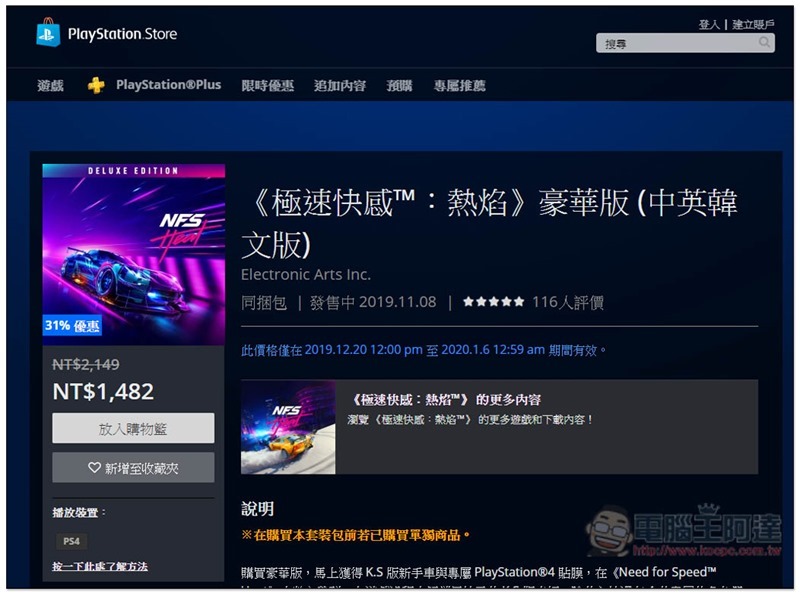Click the 新增至收藏夾 wishlist button
800x595 pixels.
click(x=133, y=467)
